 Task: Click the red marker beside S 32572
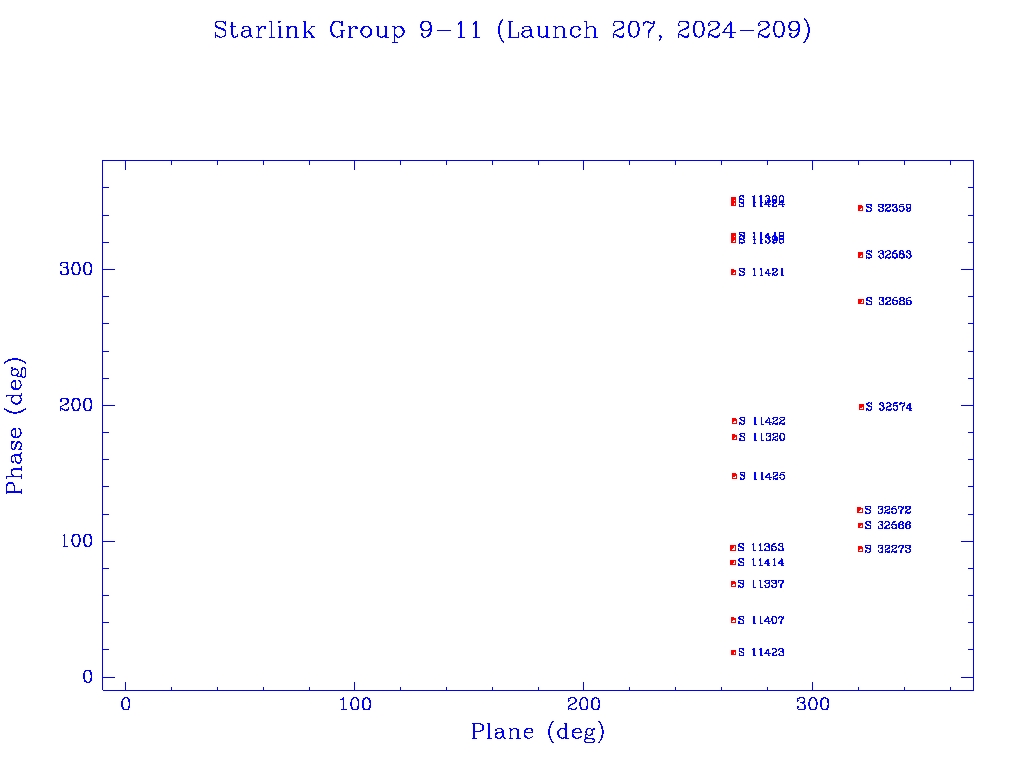[x=859, y=510]
